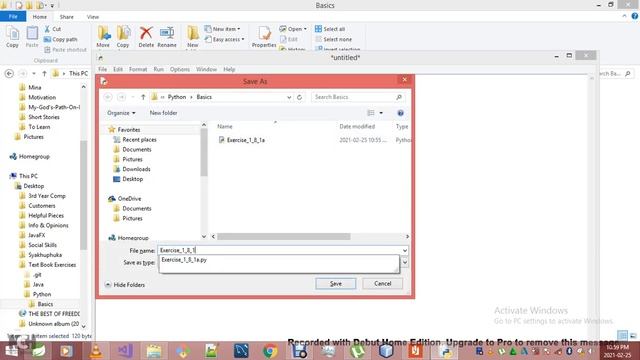The height and width of the screenshot is (360, 640).
Task: Open Google Chrome from the taskbar
Action: point(270,351)
